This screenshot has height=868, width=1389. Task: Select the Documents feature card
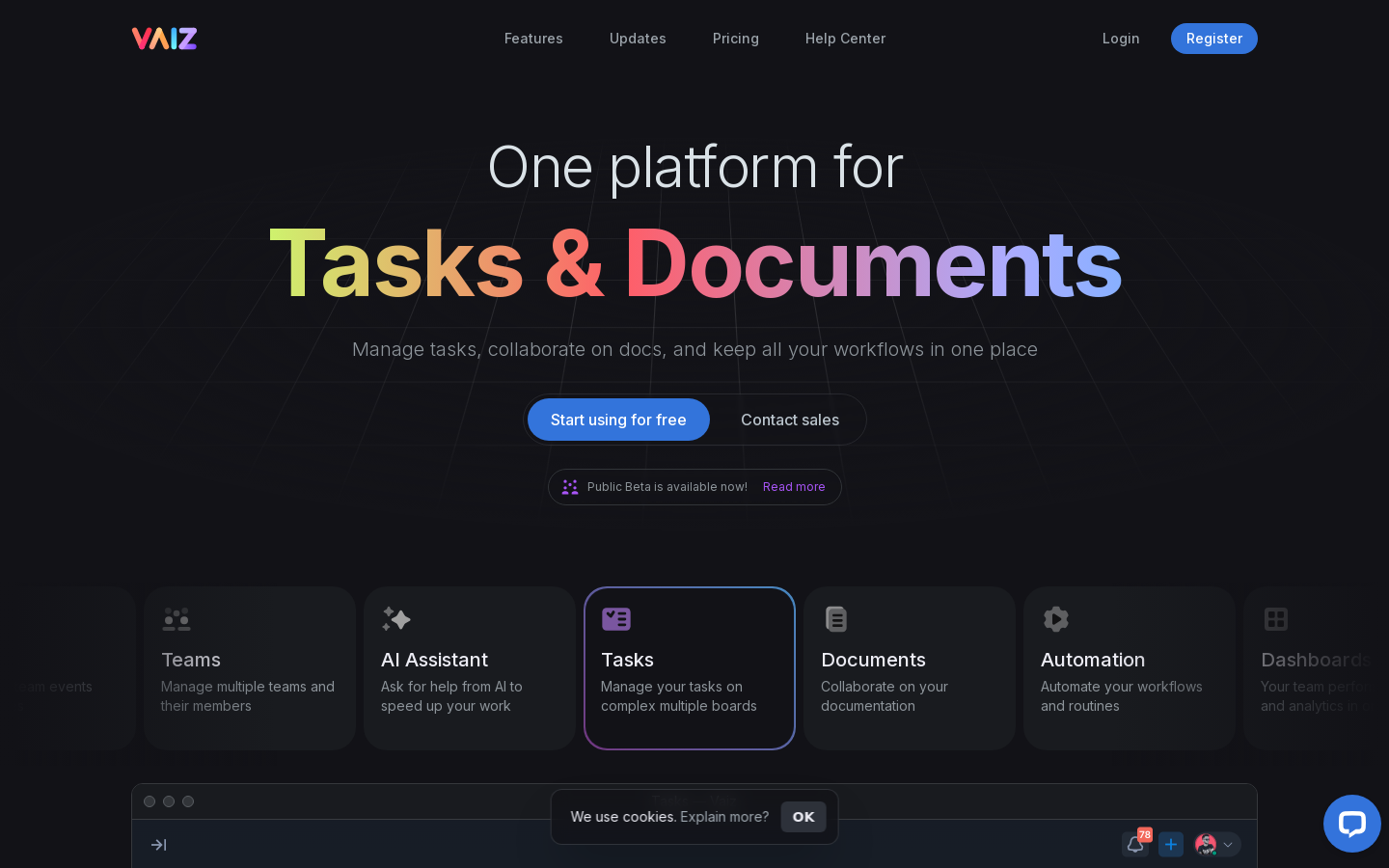(x=910, y=668)
